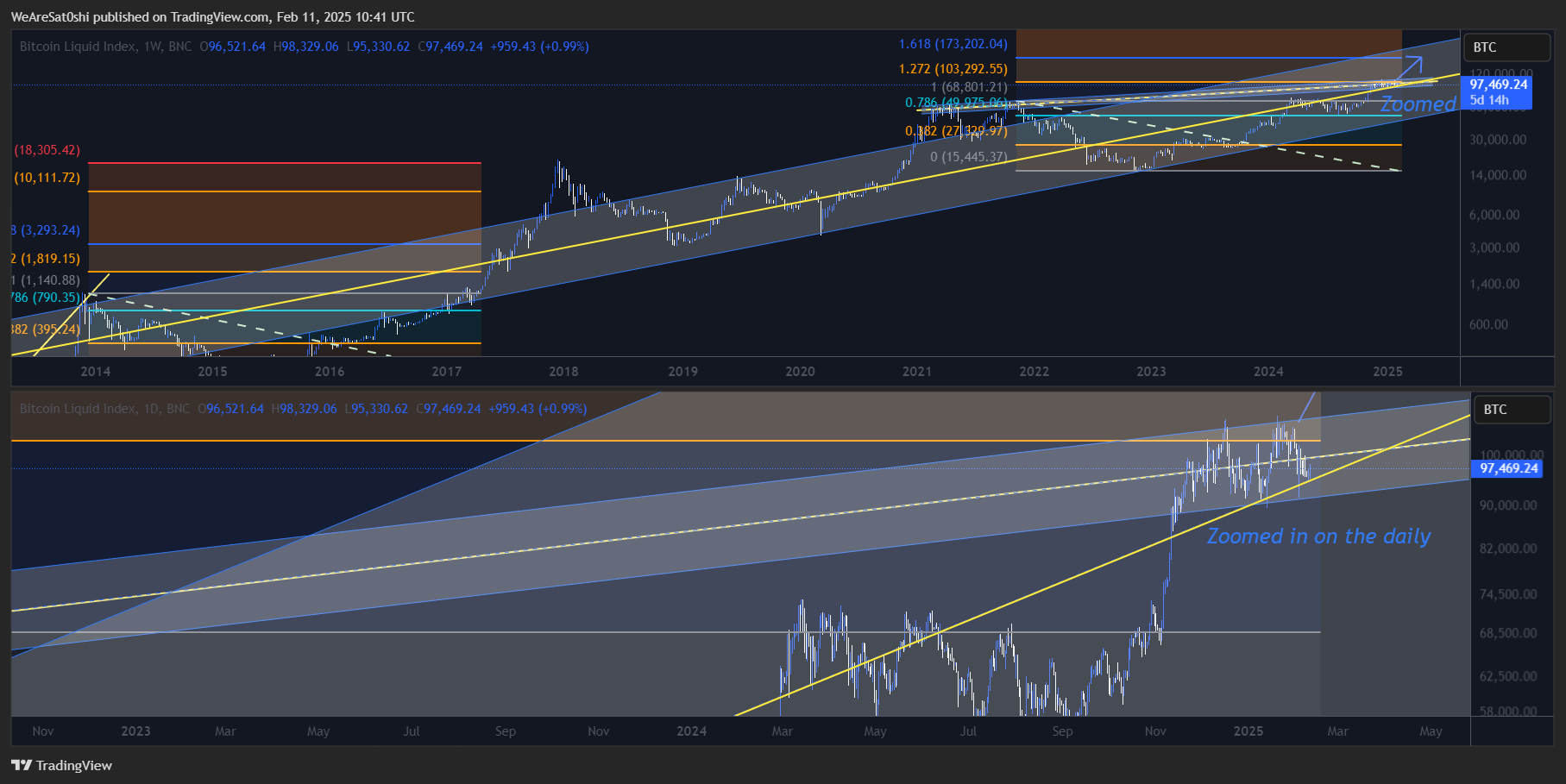Click the BTC symbol label on daily pane
This screenshot has width=1566, height=784.
[1513, 410]
